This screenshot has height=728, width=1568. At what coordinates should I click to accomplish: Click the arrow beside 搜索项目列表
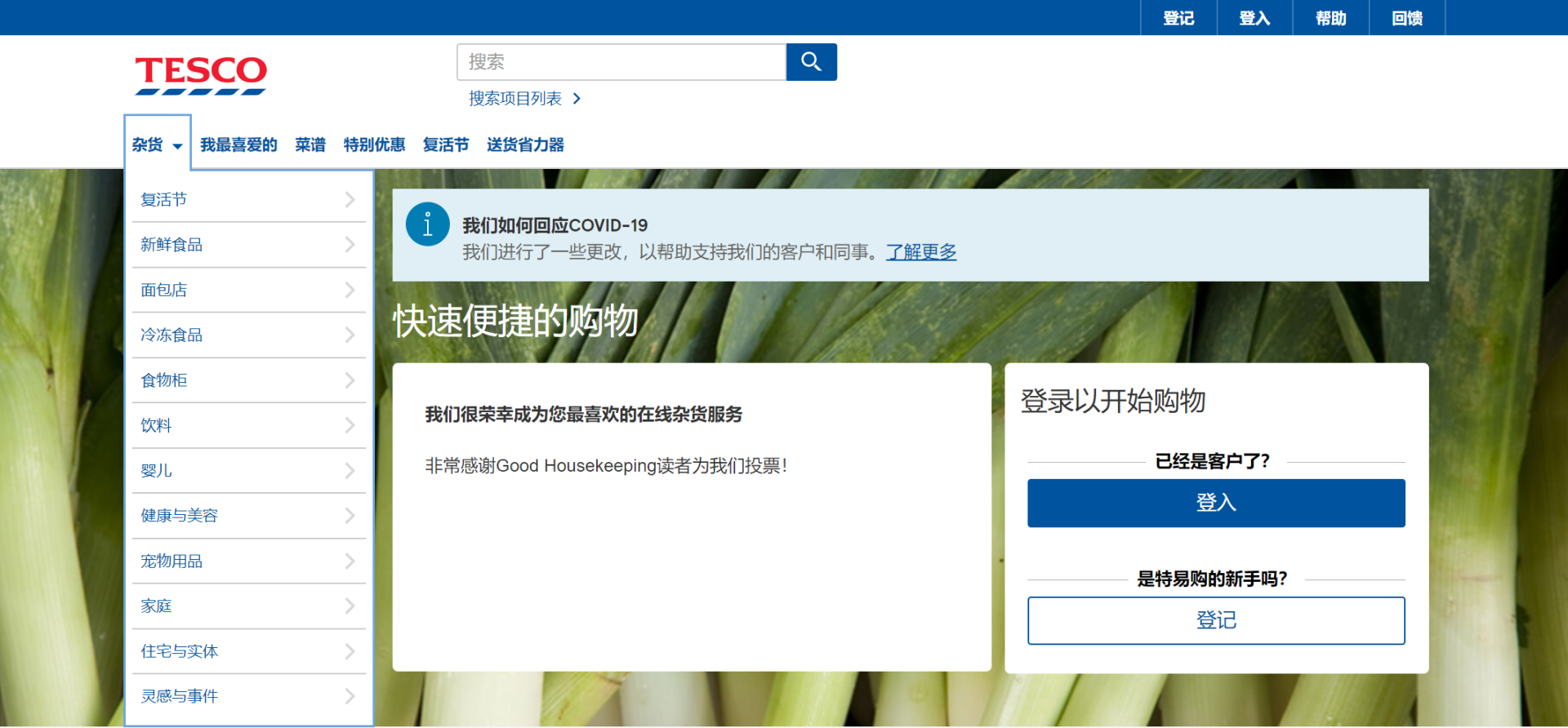577,99
